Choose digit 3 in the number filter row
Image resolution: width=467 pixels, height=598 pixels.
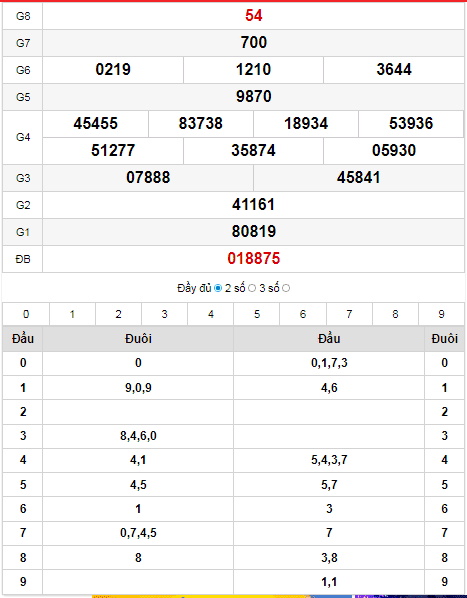click(x=164, y=314)
